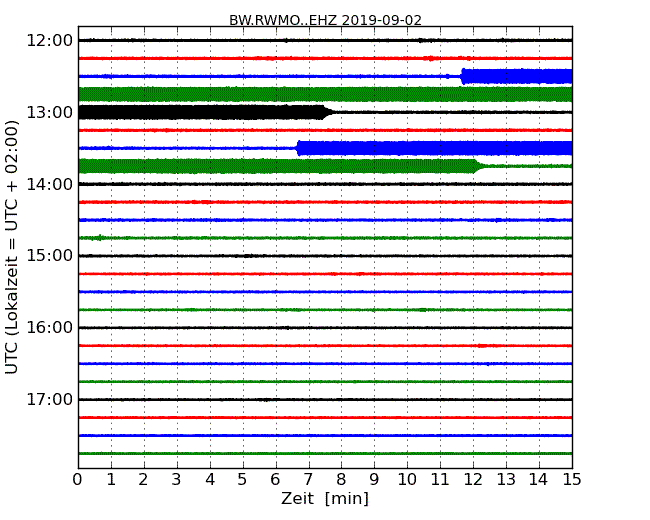Click the x-axis label Zeit [min]
This screenshot has width=650, height=520.
[325, 498]
